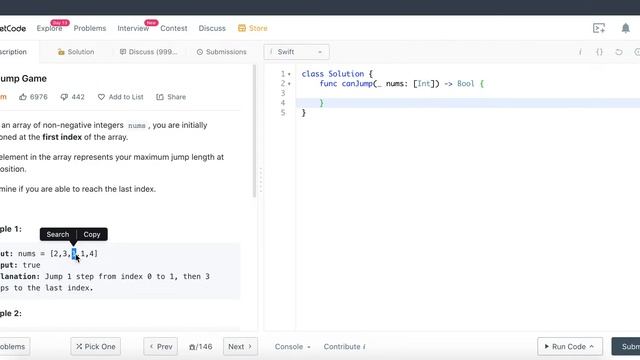Click Search in the selection popup
The image size is (640, 360).
pos(58,234)
